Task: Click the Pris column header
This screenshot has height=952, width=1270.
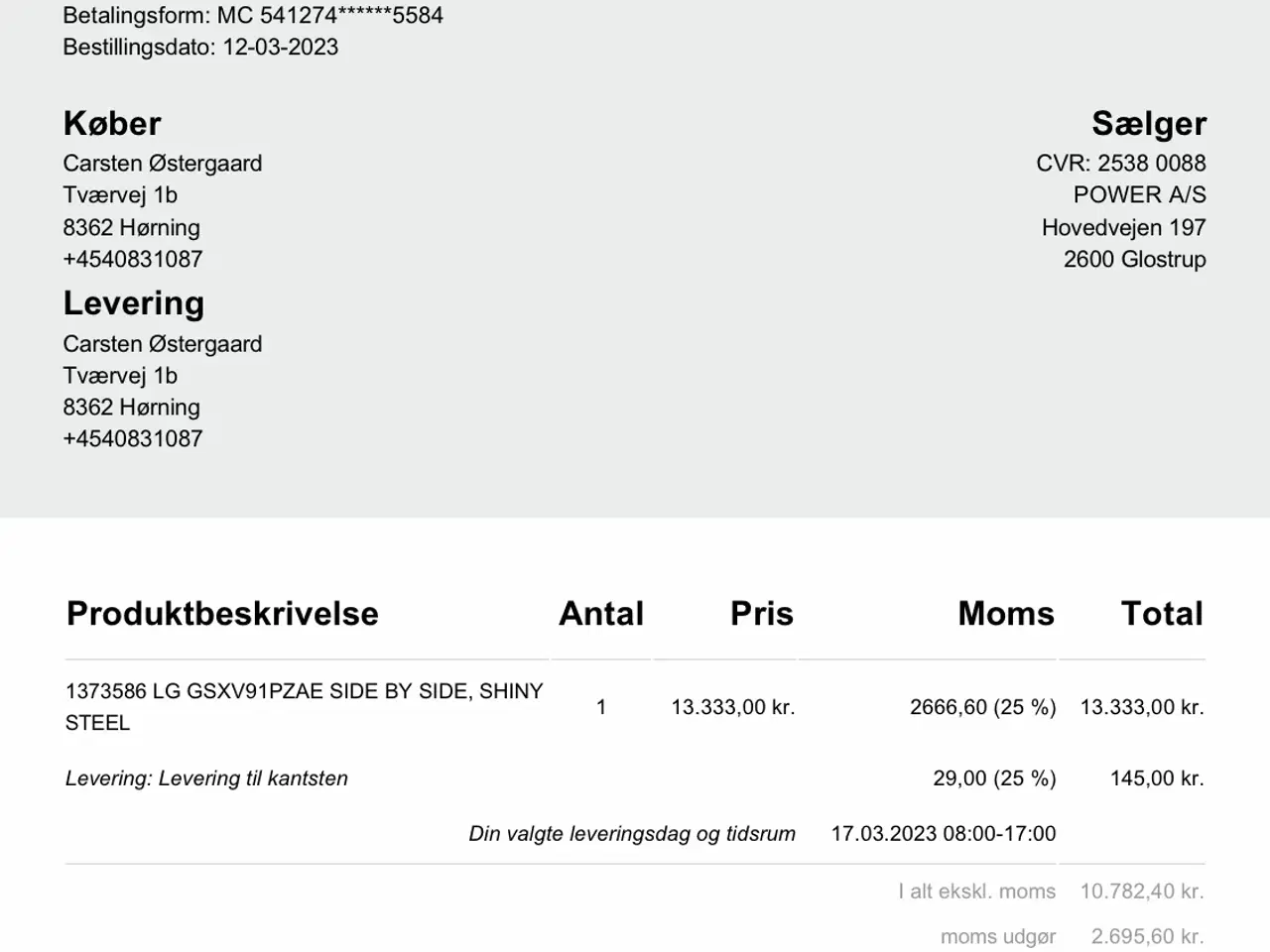Action: pyautogui.click(x=761, y=614)
